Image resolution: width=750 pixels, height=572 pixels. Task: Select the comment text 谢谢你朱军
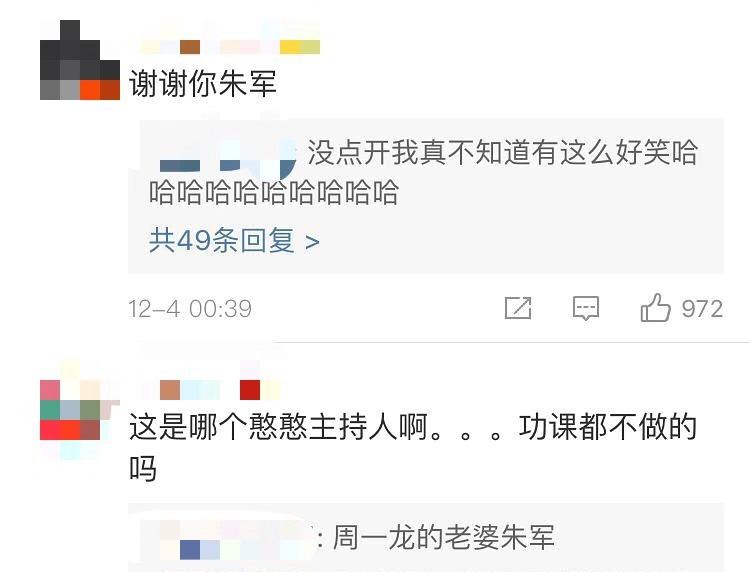coord(203,84)
